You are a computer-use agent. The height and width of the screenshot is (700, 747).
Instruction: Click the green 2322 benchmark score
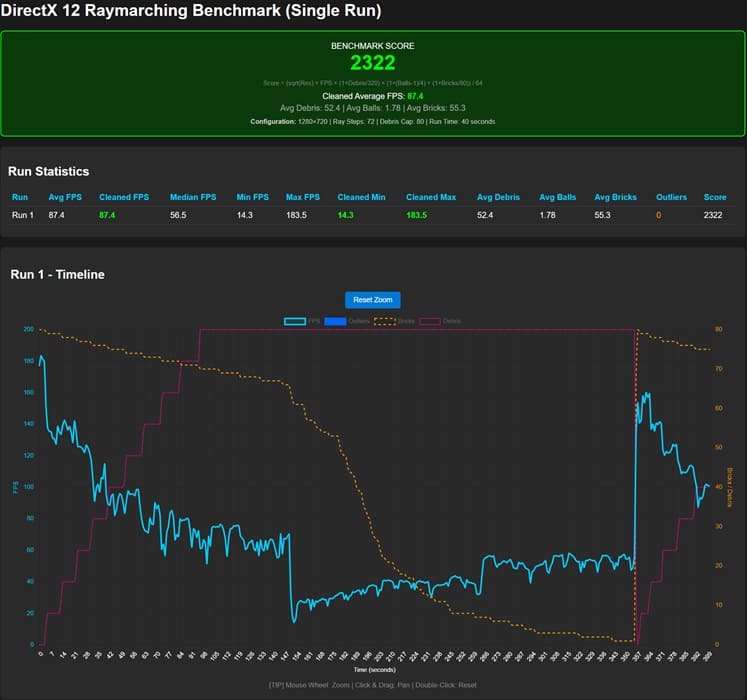click(x=372, y=62)
